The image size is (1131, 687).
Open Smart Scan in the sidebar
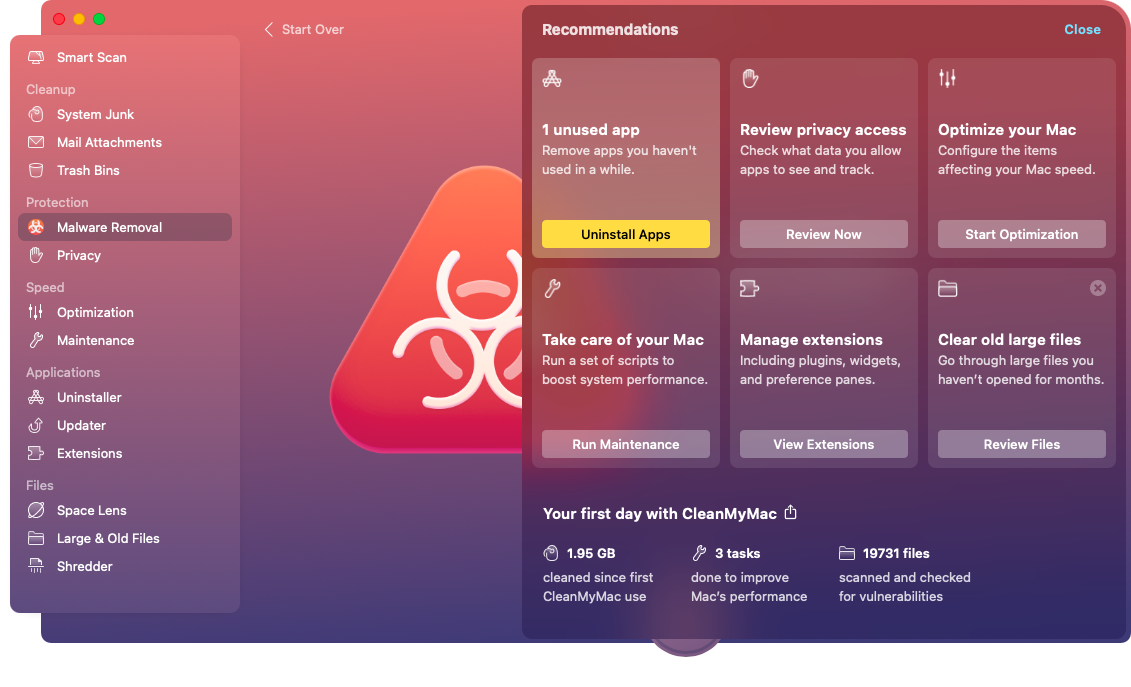coord(125,57)
